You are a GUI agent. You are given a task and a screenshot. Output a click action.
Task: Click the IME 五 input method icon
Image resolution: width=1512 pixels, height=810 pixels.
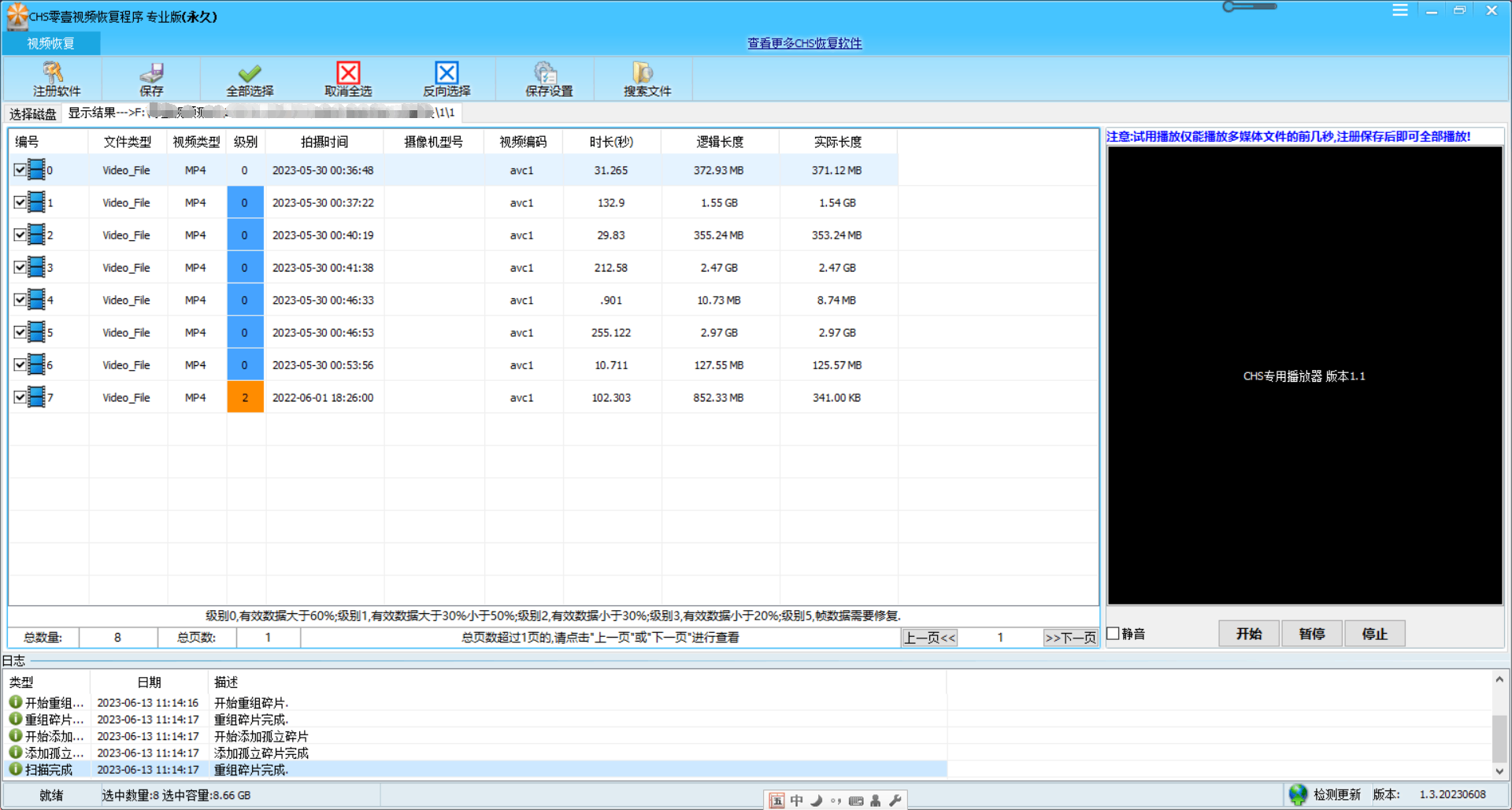776,801
